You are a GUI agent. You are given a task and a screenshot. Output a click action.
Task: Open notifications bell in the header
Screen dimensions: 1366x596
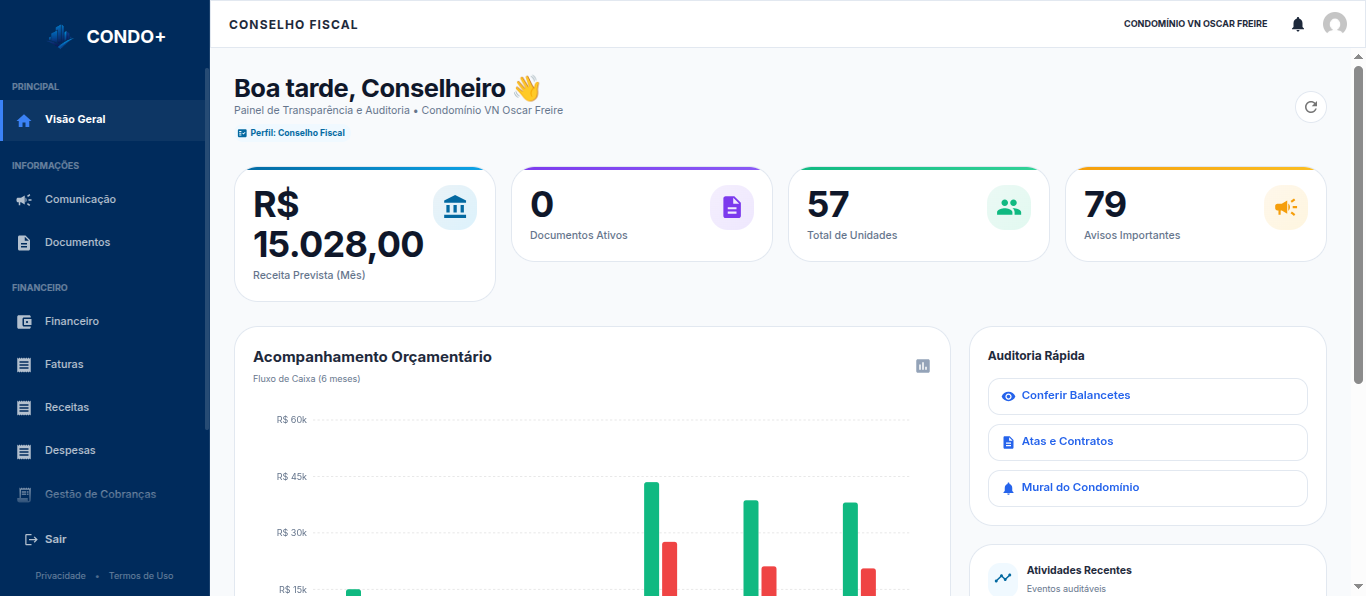pos(1298,24)
